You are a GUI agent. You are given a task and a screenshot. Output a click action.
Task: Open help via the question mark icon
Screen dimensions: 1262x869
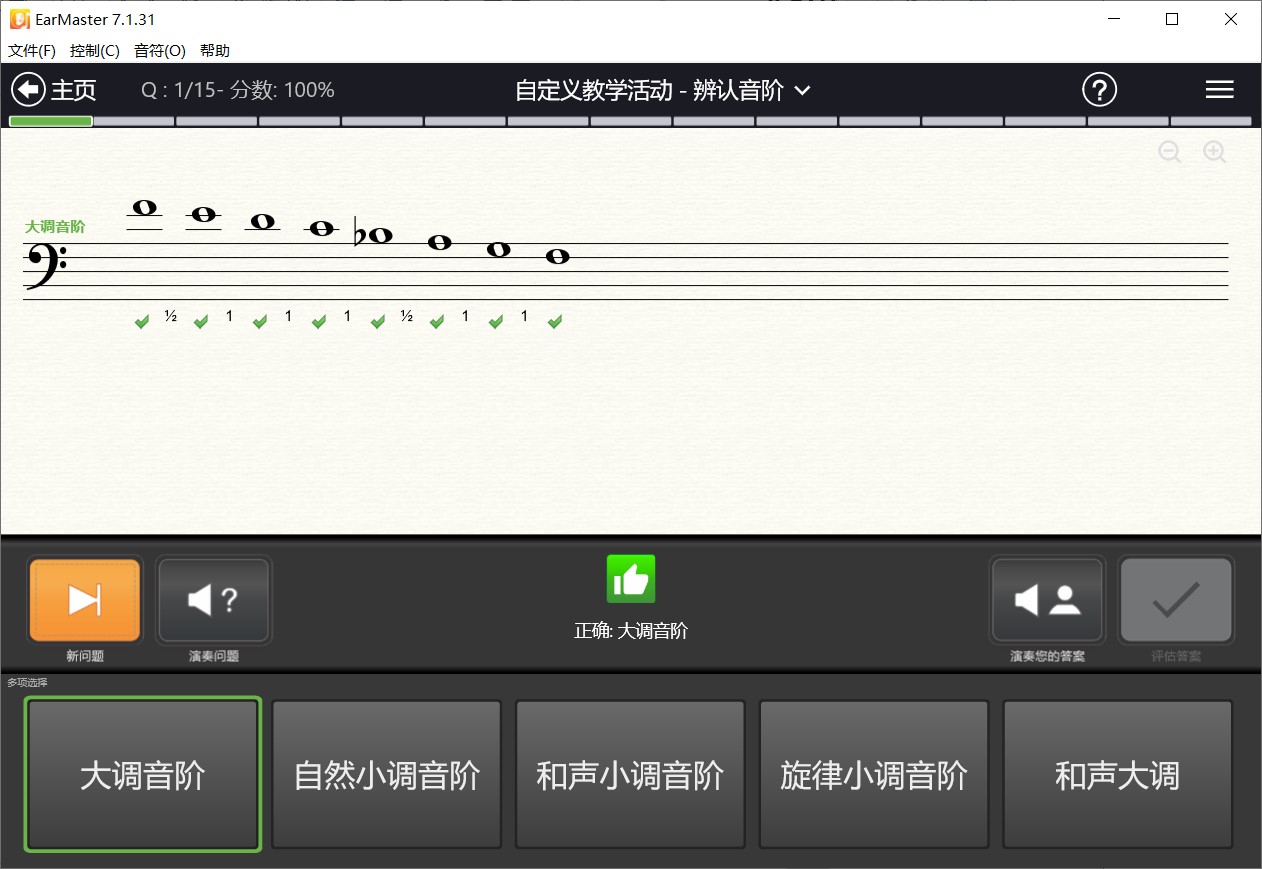1100,89
